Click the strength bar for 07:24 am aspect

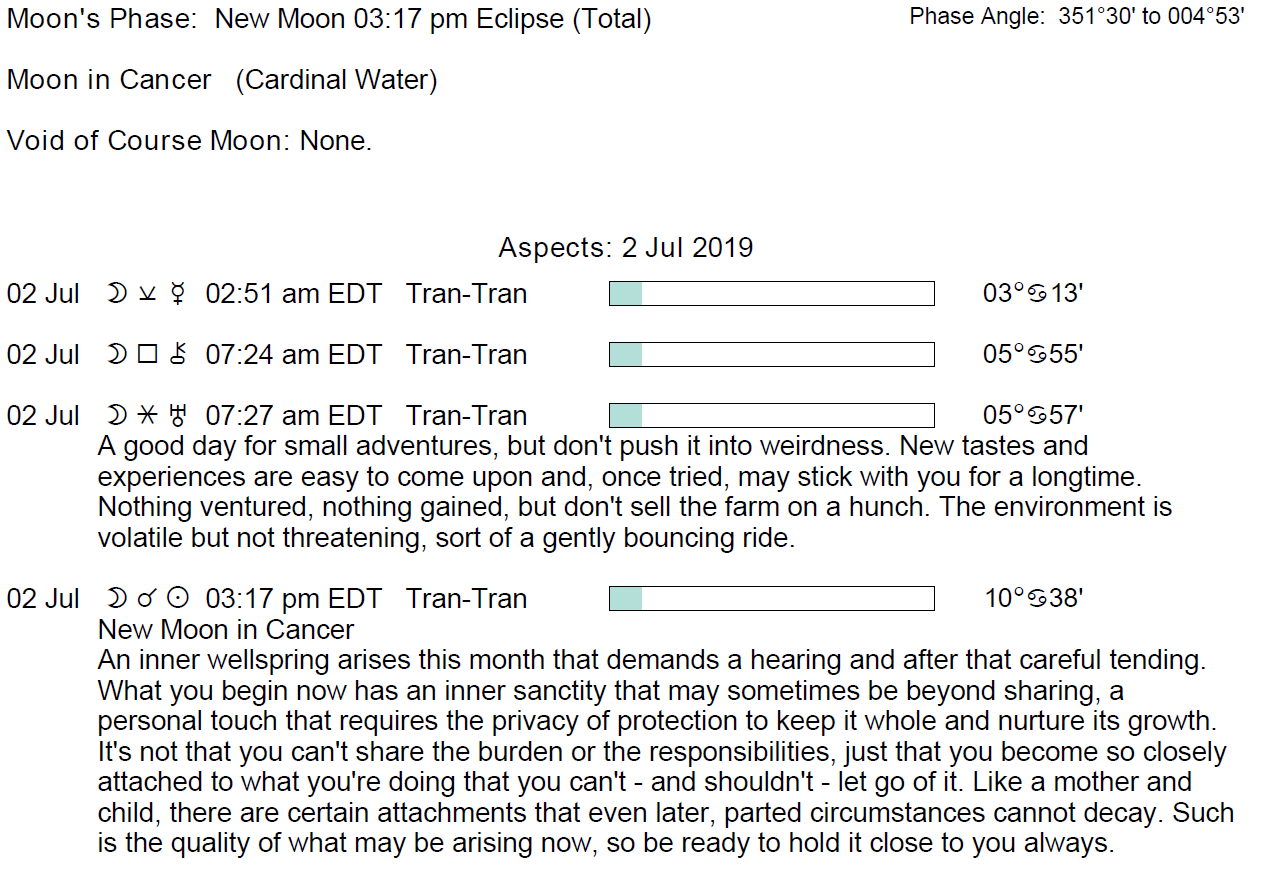coord(771,355)
